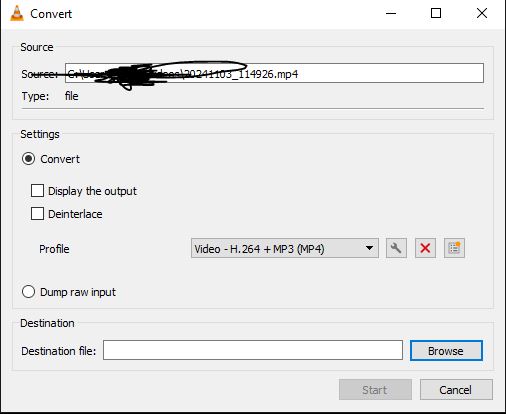Expand profile list via dropdown arrow
Screen dimensions: 506x414
click(x=369, y=248)
